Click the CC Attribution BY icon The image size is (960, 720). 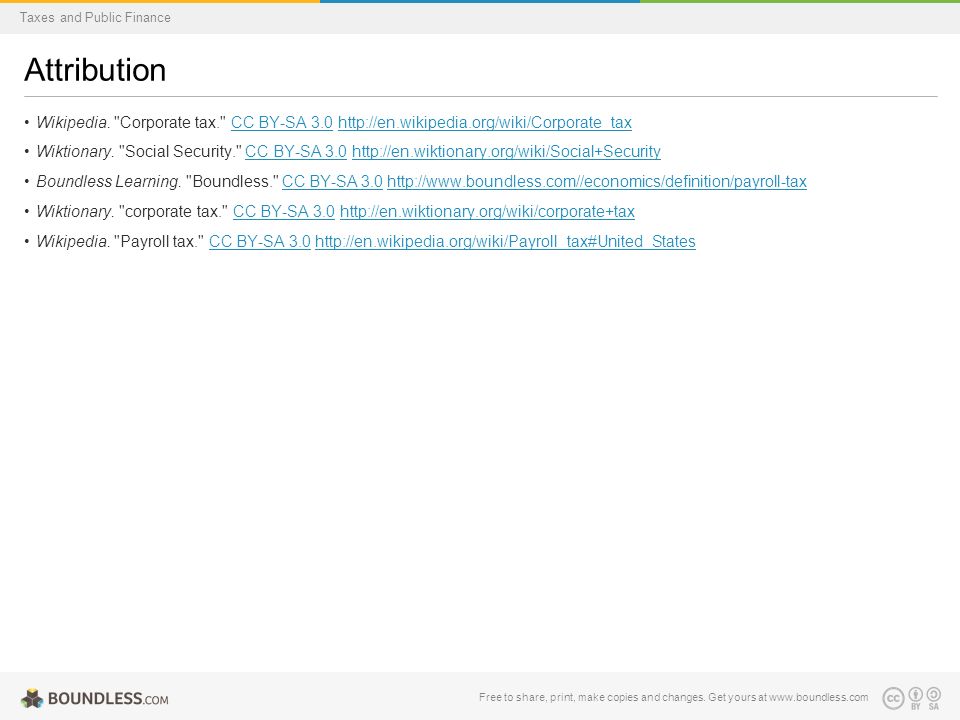point(915,698)
